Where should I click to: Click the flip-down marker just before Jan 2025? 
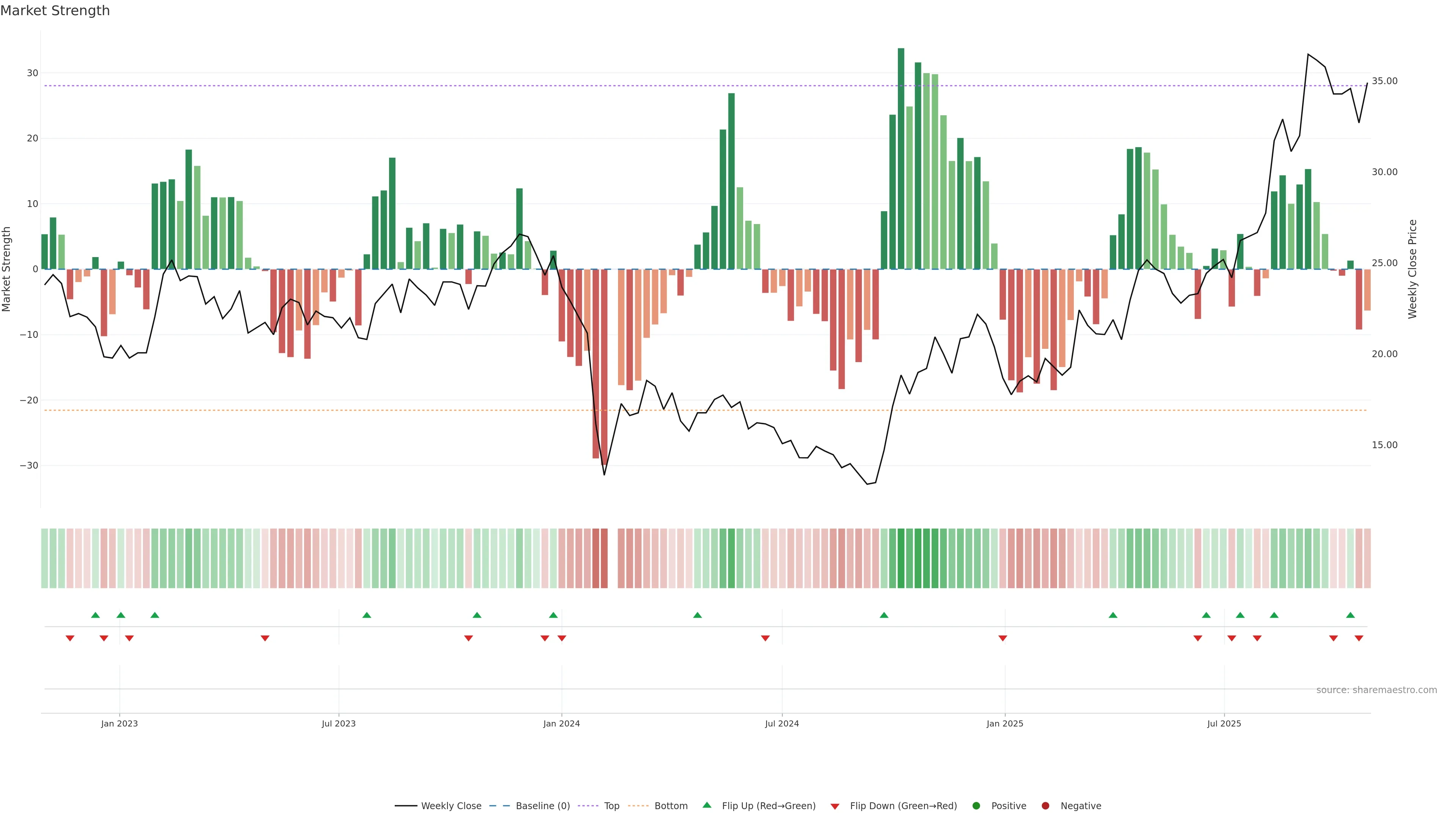pos(1003,638)
